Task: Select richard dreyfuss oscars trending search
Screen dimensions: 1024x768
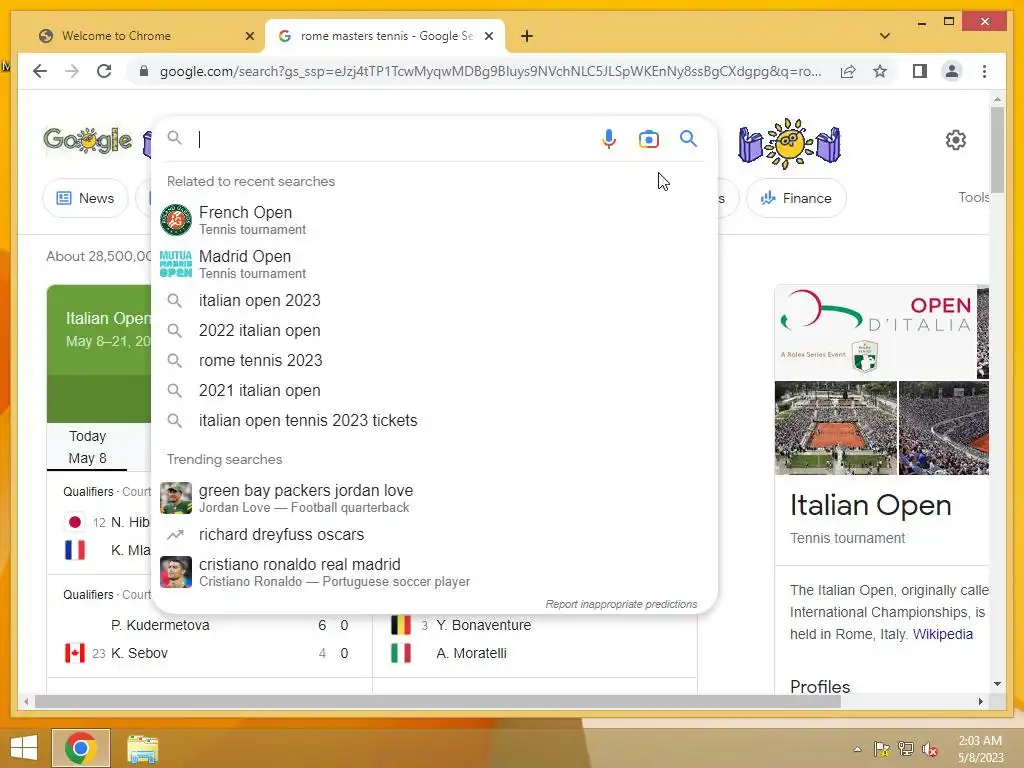Action: tap(434, 534)
